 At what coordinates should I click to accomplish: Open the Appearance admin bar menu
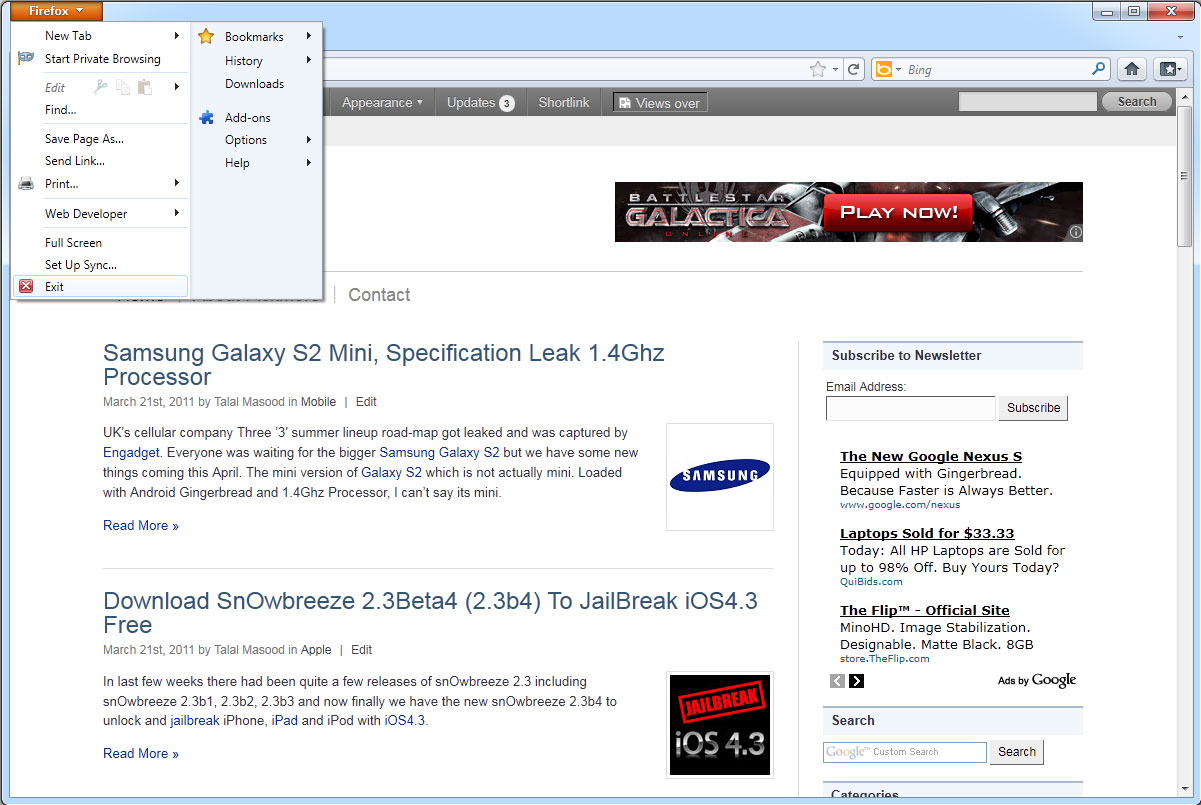382,102
